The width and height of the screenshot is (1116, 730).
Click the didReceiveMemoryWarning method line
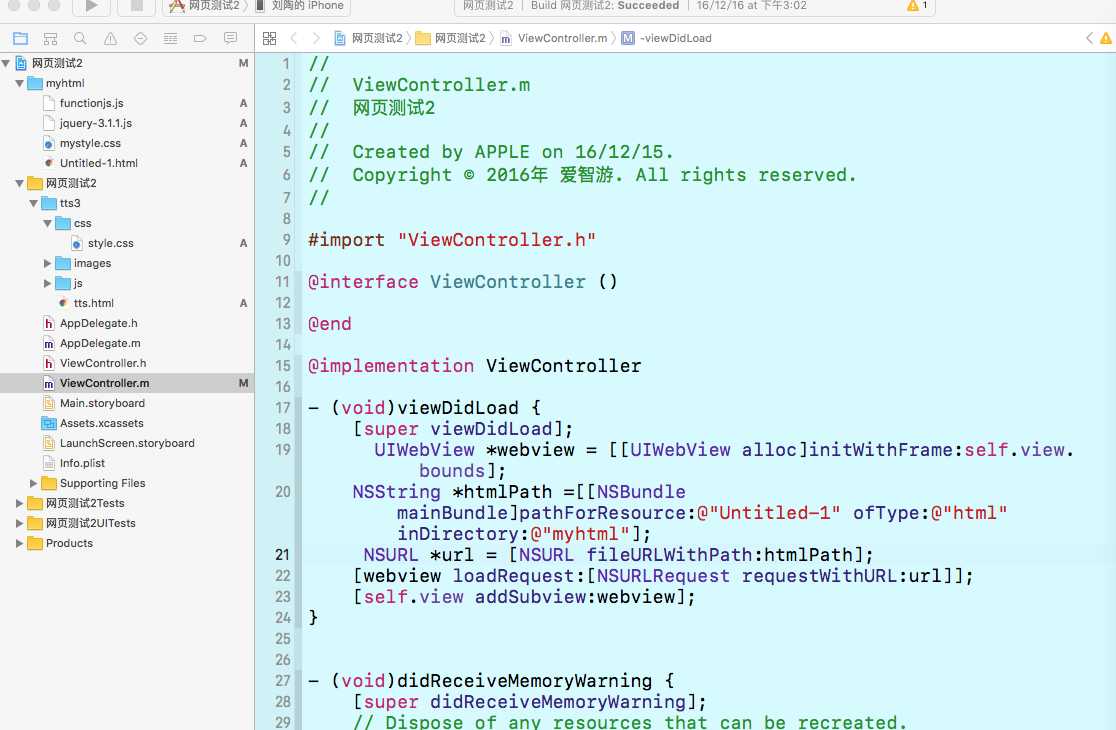tap(491, 681)
